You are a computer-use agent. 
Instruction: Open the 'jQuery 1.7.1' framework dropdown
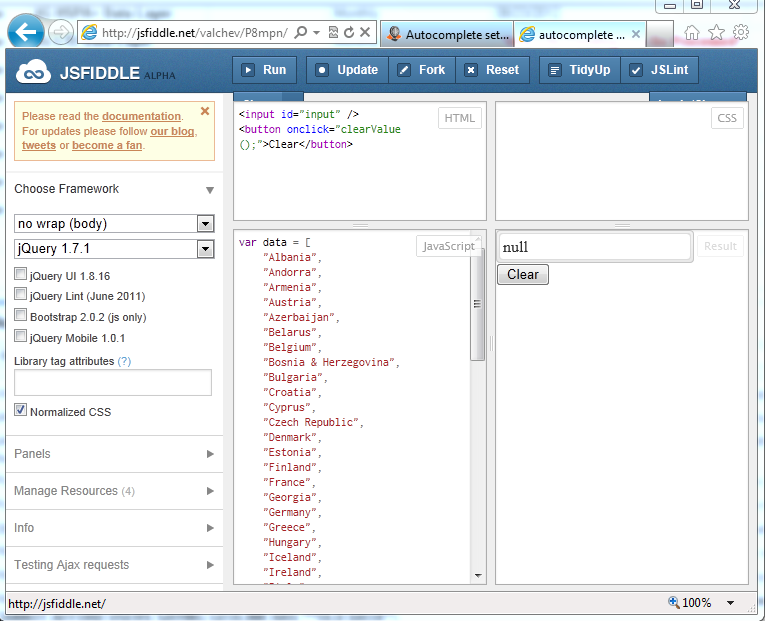(x=114, y=249)
